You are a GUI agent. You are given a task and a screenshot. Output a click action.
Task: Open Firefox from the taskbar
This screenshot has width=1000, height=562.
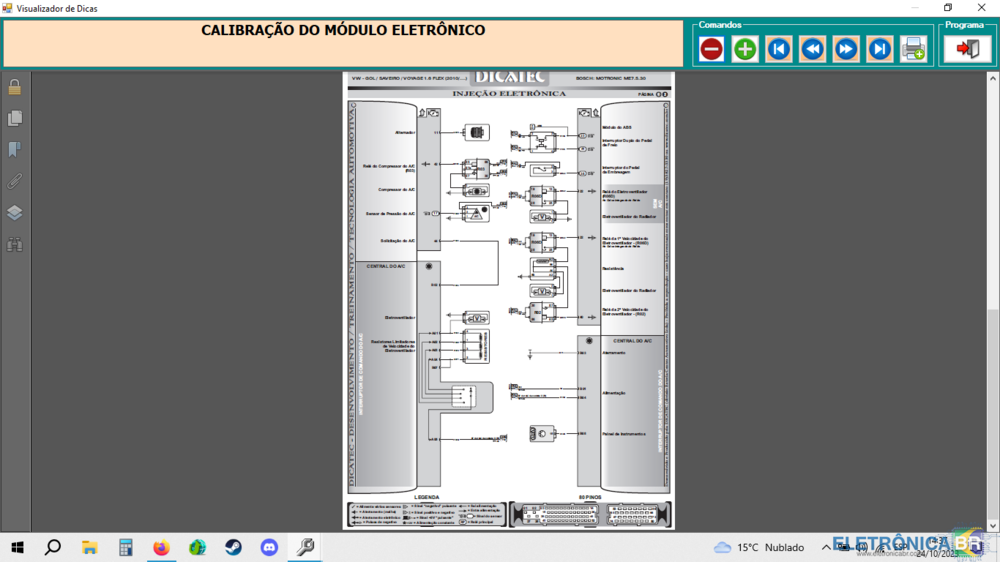(x=161, y=547)
